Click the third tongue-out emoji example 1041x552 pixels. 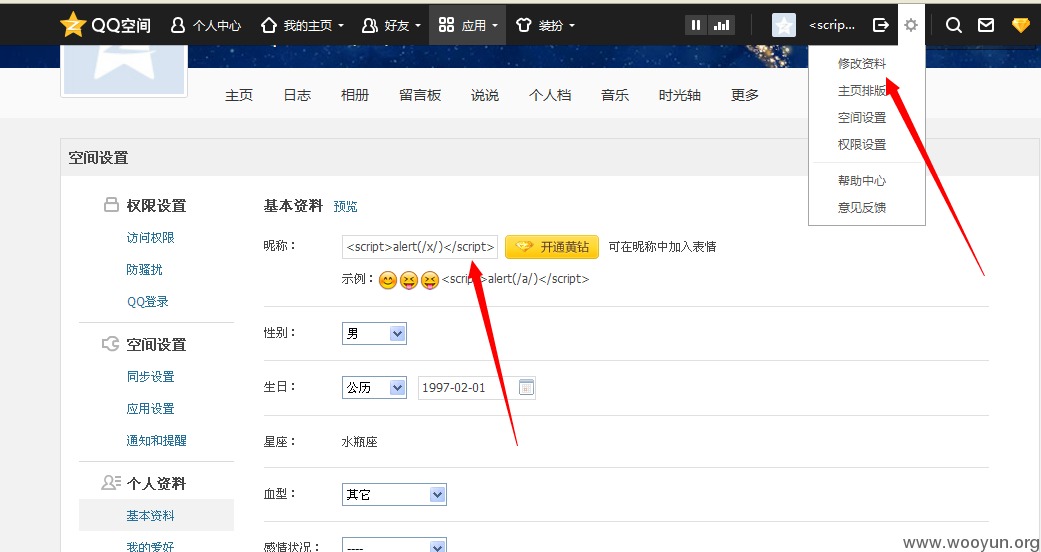pos(430,280)
